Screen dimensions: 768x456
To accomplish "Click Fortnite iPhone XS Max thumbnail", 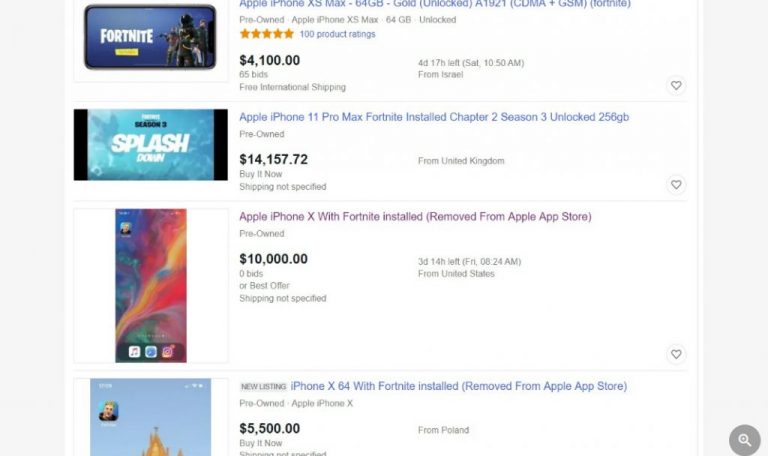I will (x=150, y=37).
